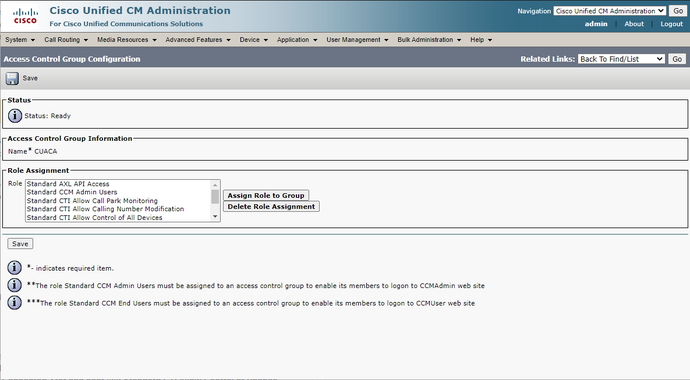
Task: Open the Application menu
Action: tap(297, 40)
